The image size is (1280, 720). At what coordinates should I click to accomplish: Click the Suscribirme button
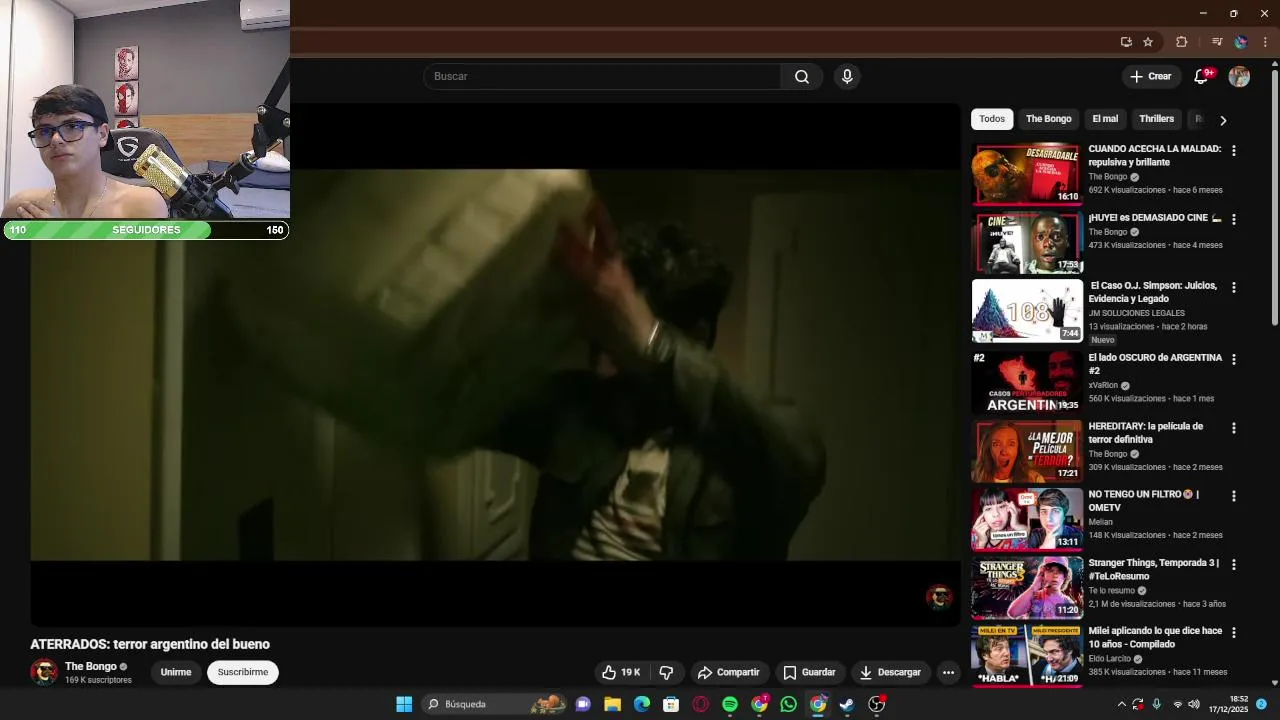(243, 673)
